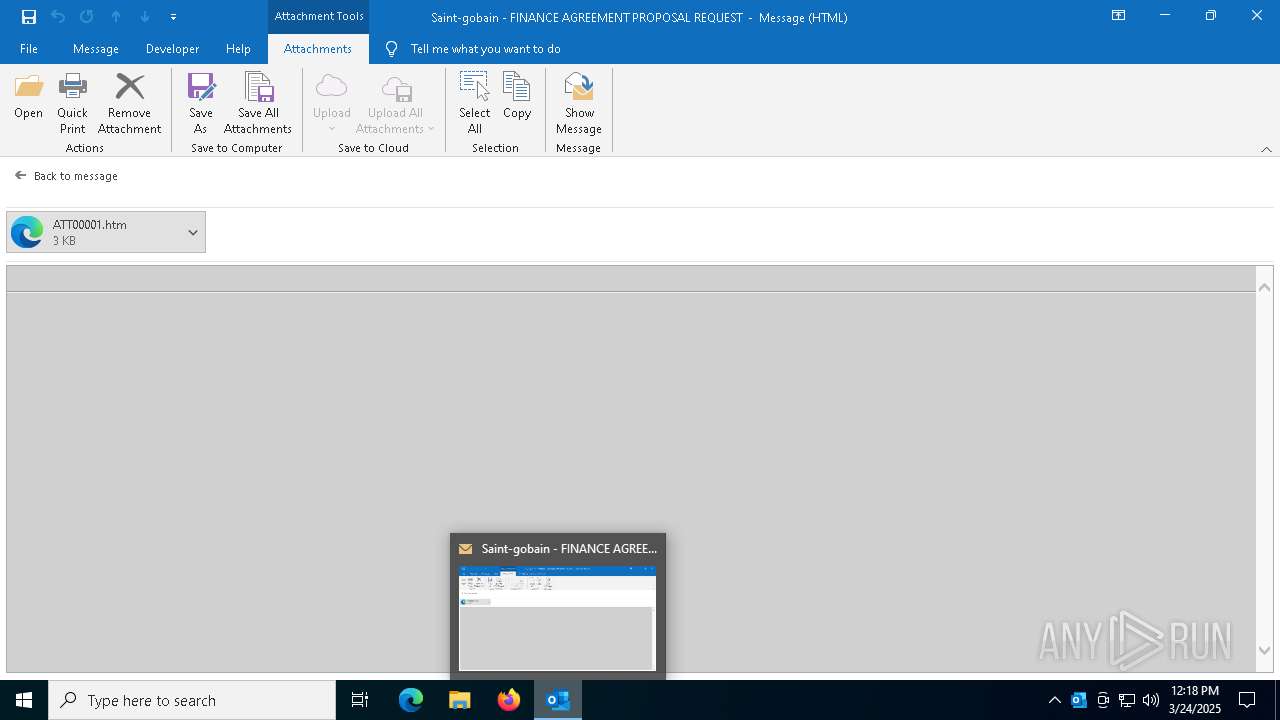Switch to the Developer ribbon tab
The image size is (1280, 720).
click(x=172, y=49)
